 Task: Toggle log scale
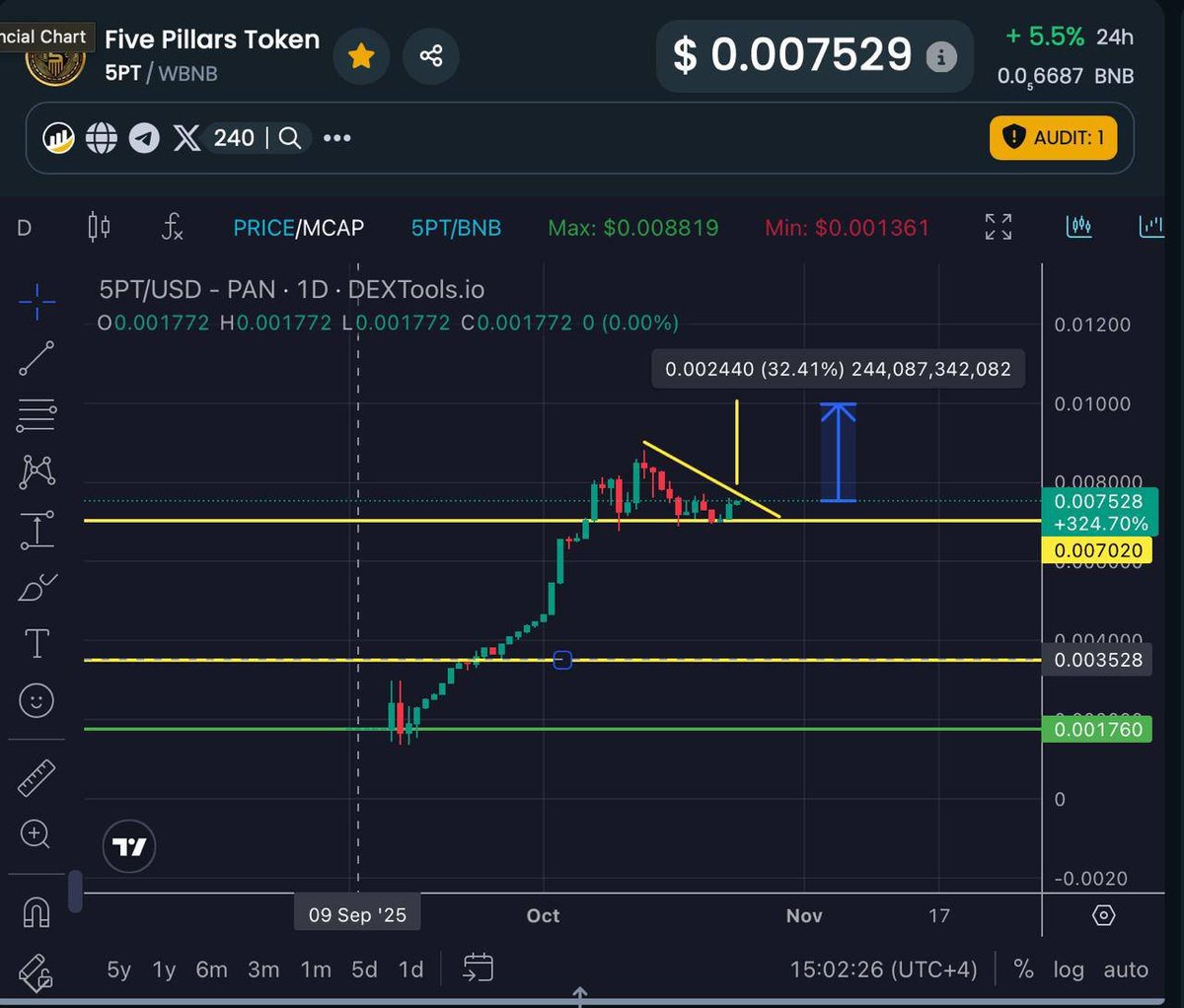1069,970
